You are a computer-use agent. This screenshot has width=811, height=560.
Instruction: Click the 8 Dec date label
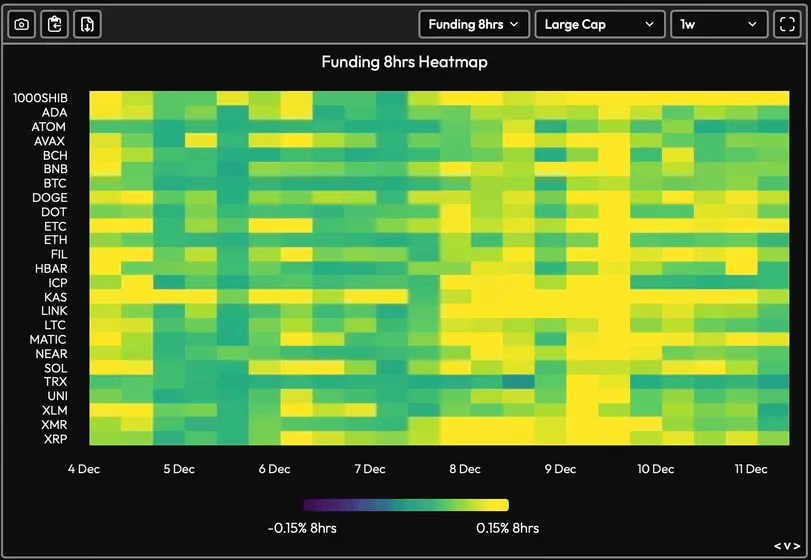point(464,469)
